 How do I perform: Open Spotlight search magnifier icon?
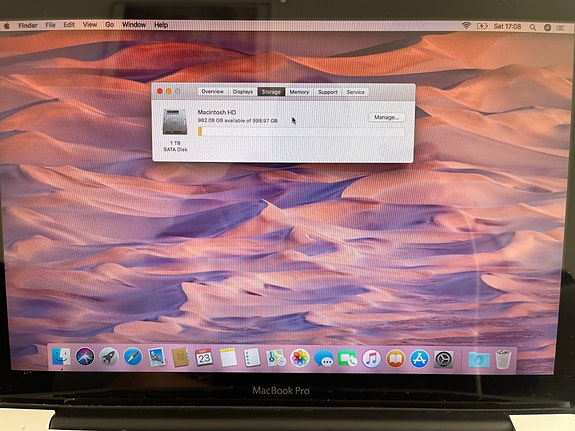pyautogui.click(x=533, y=27)
